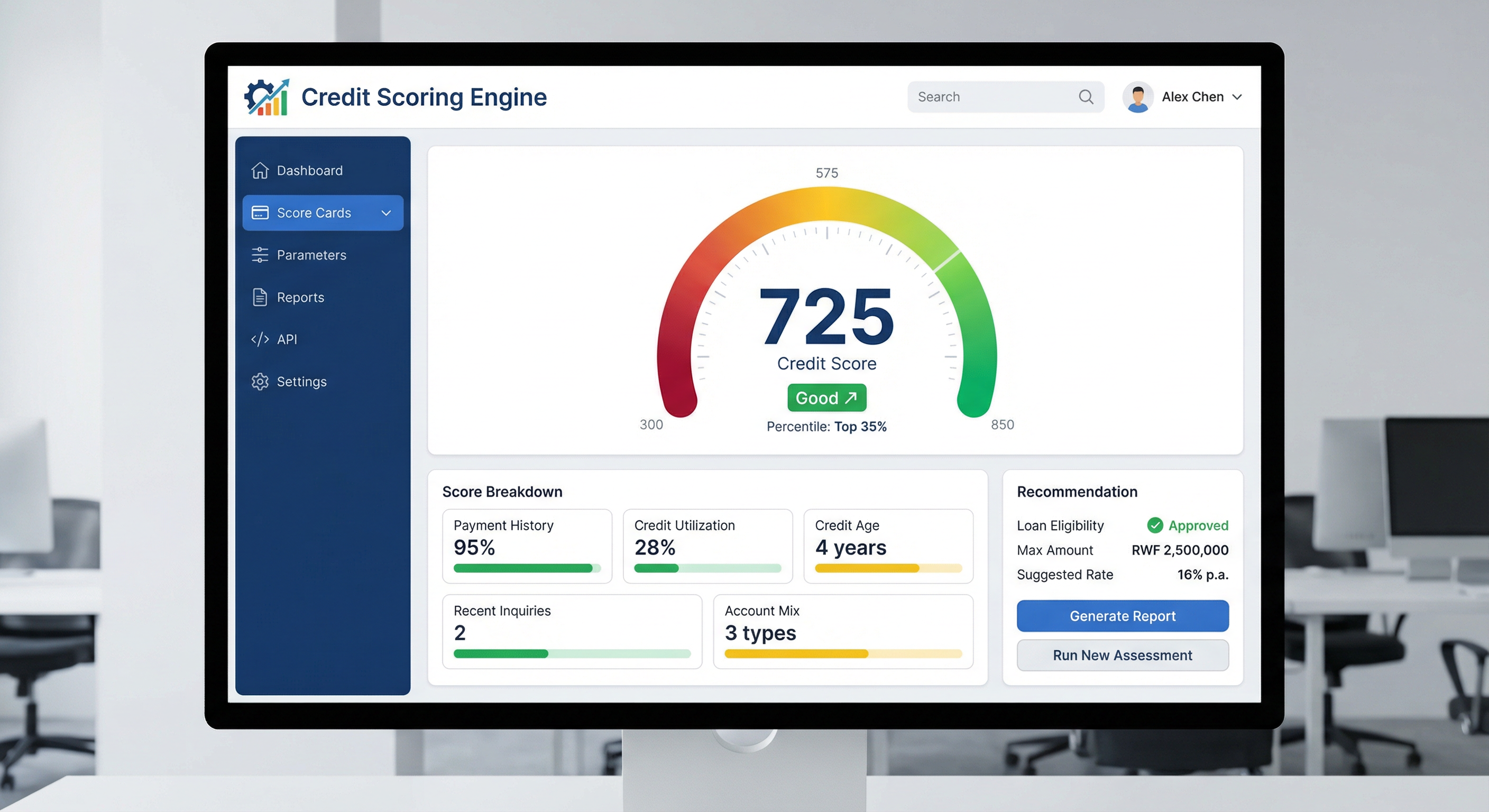The width and height of the screenshot is (1489, 812).
Task: Click the Settings gear icon
Action: (x=260, y=382)
